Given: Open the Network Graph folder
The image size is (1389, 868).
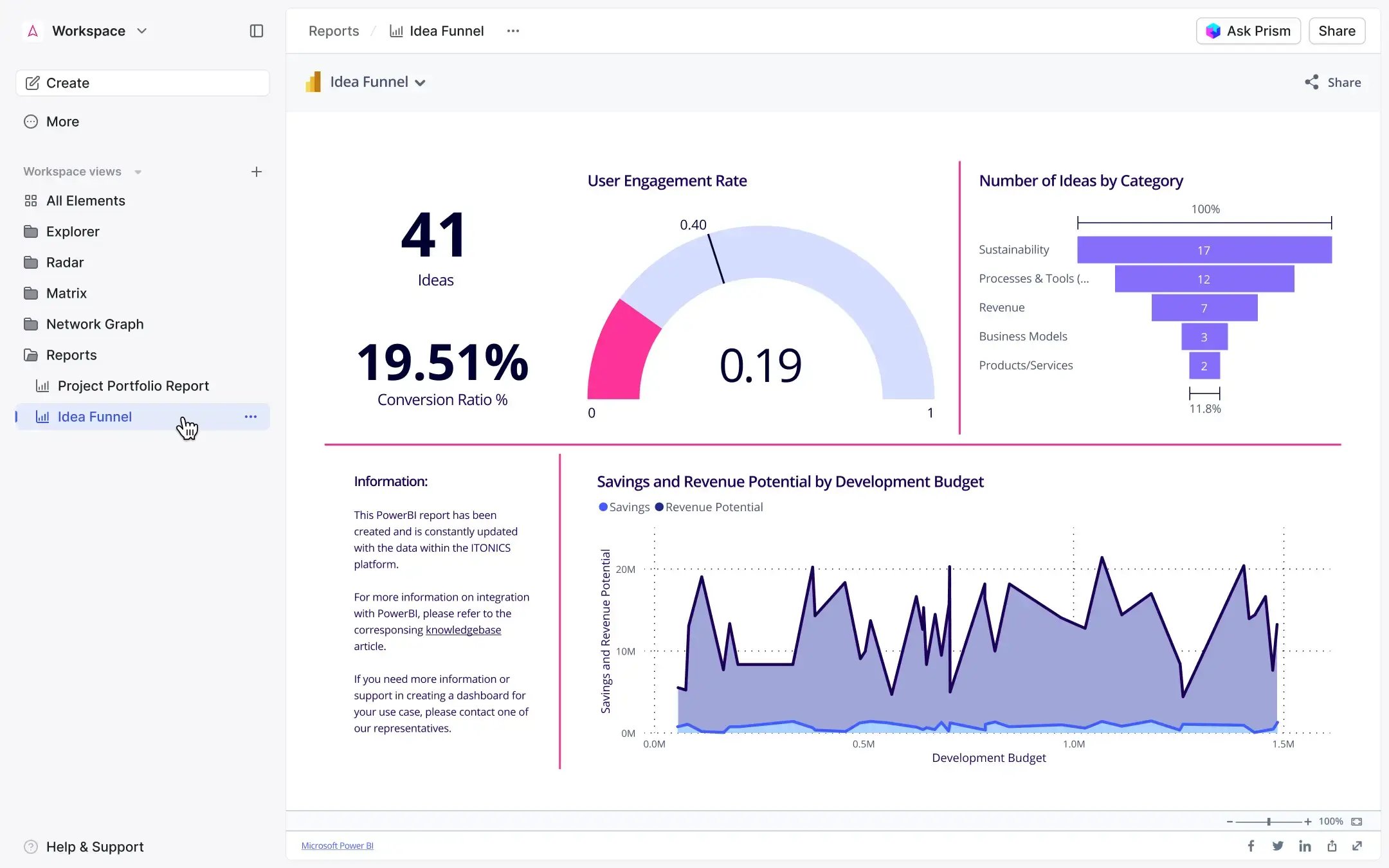Looking at the screenshot, I should (x=84, y=324).
